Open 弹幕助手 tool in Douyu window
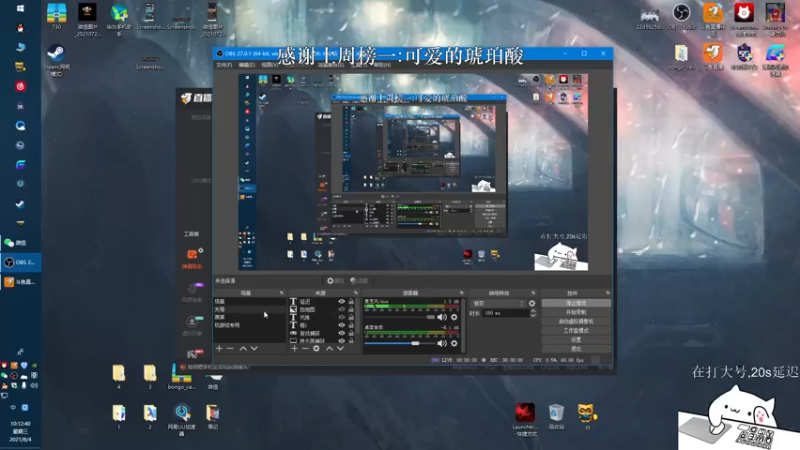This screenshot has height=450, width=800. 192,259
